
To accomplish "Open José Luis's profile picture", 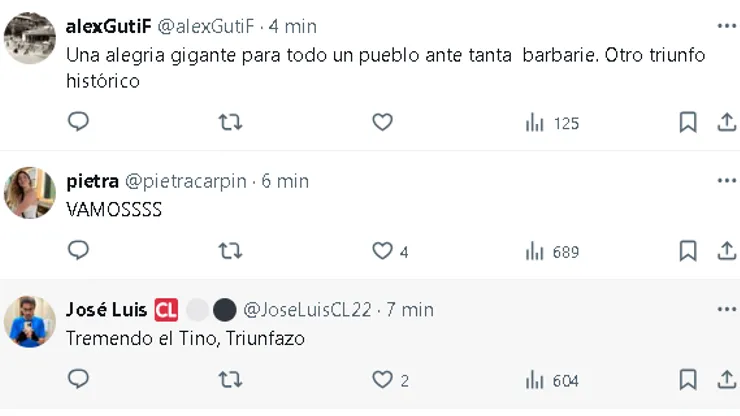I will pyautogui.click(x=30, y=322).
